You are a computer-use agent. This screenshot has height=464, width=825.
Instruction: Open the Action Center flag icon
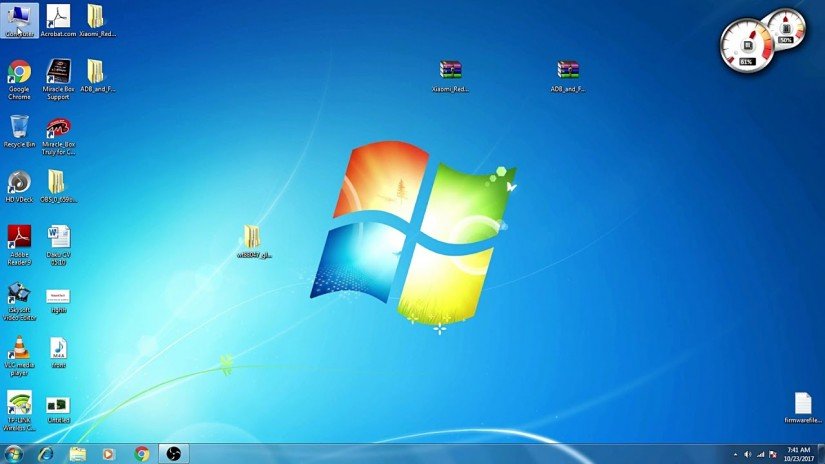[x=773, y=455]
